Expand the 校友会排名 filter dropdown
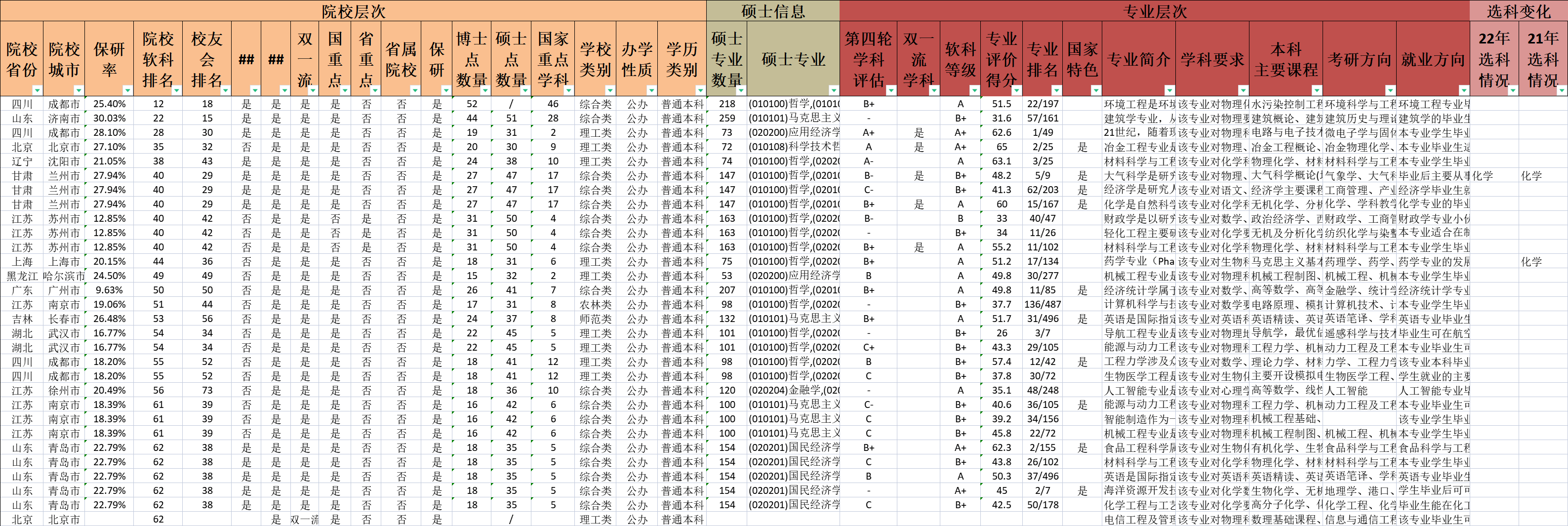 point(225,90)
